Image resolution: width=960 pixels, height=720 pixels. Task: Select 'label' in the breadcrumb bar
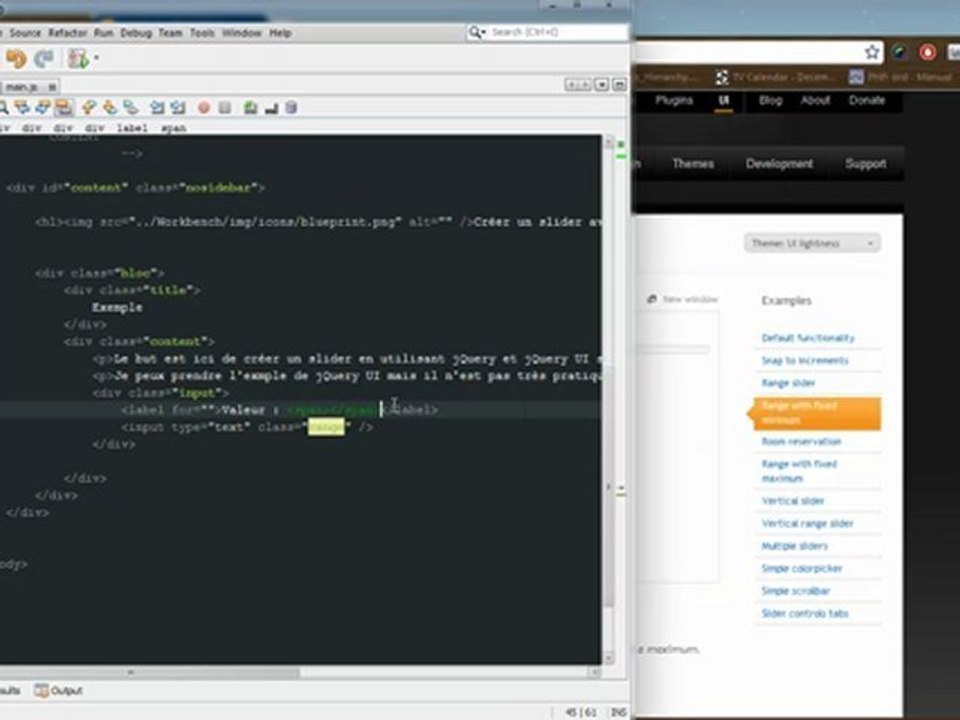(x=132, y=128)
